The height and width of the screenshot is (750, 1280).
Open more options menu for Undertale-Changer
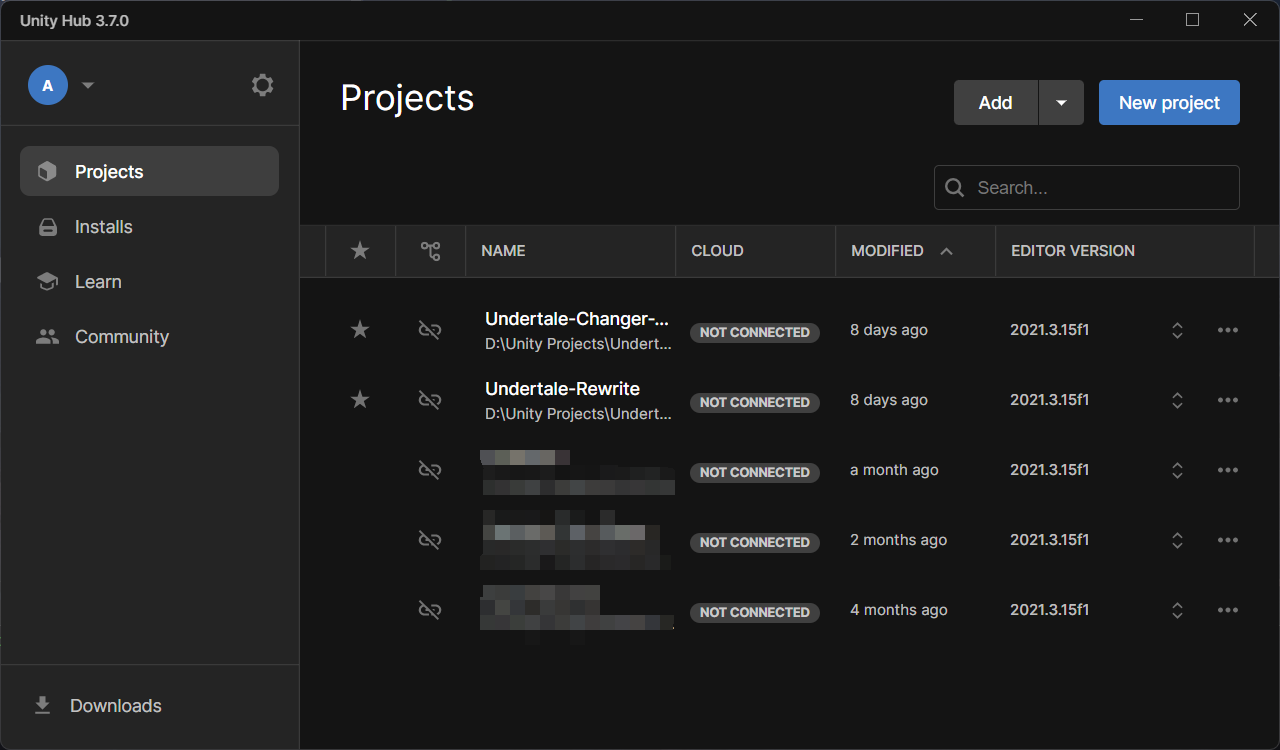point(1228,330)
